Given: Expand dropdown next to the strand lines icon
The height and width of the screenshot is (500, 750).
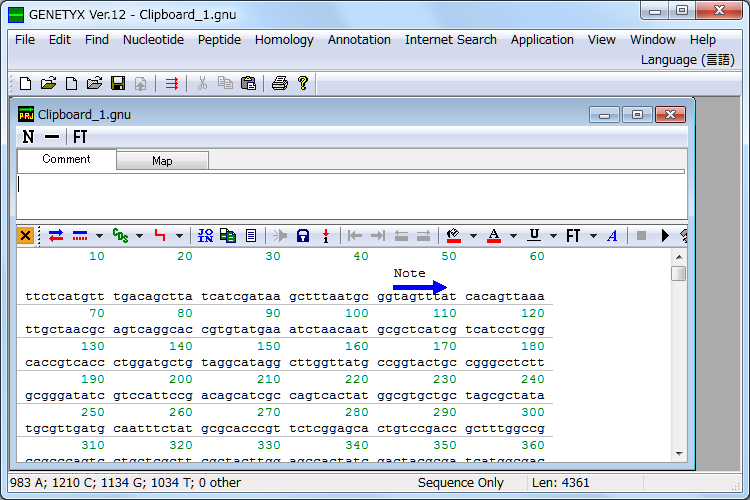Looking at the screenshot, I should pos(99,235).
